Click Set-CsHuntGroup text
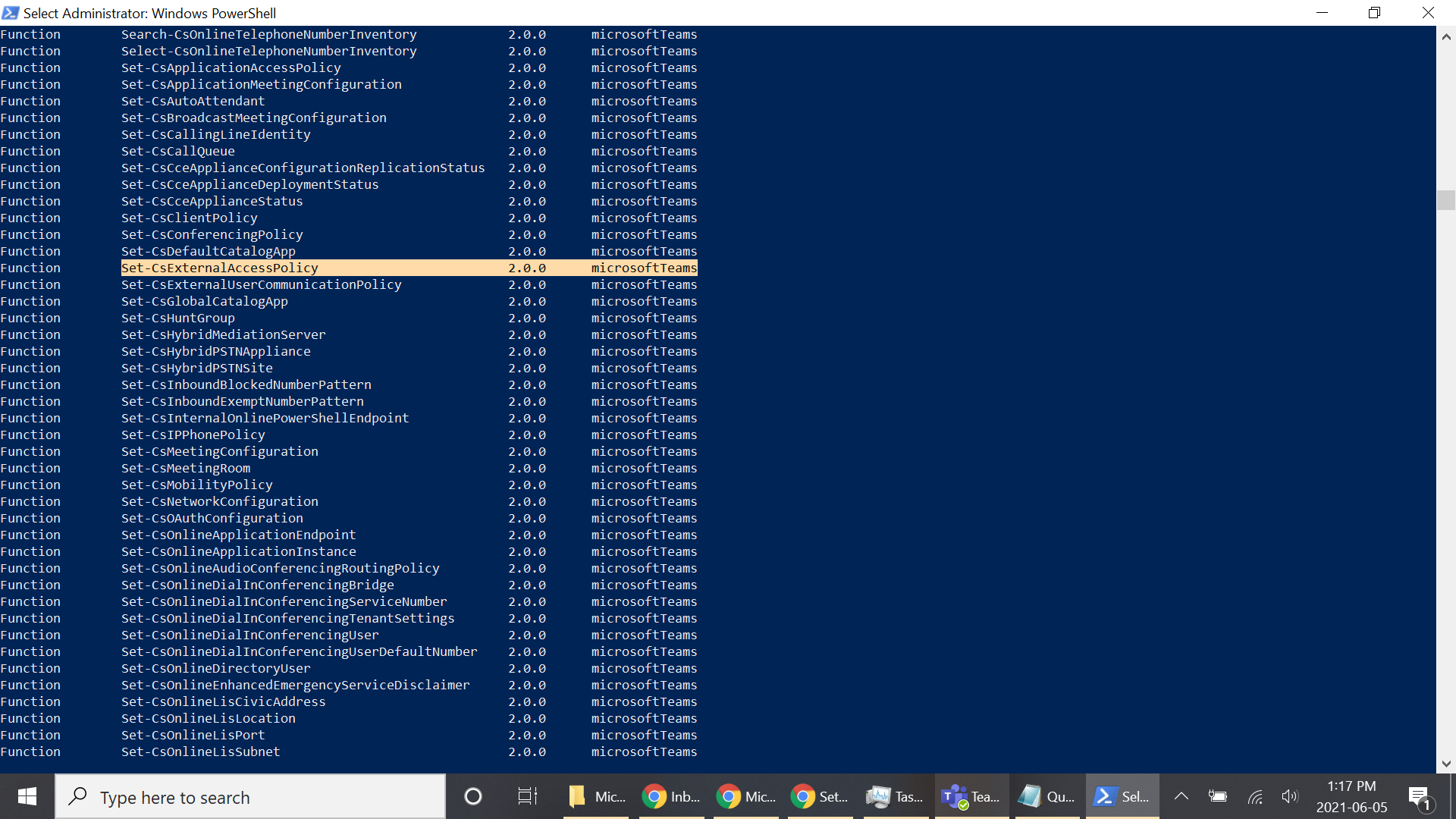 (178, 318)
